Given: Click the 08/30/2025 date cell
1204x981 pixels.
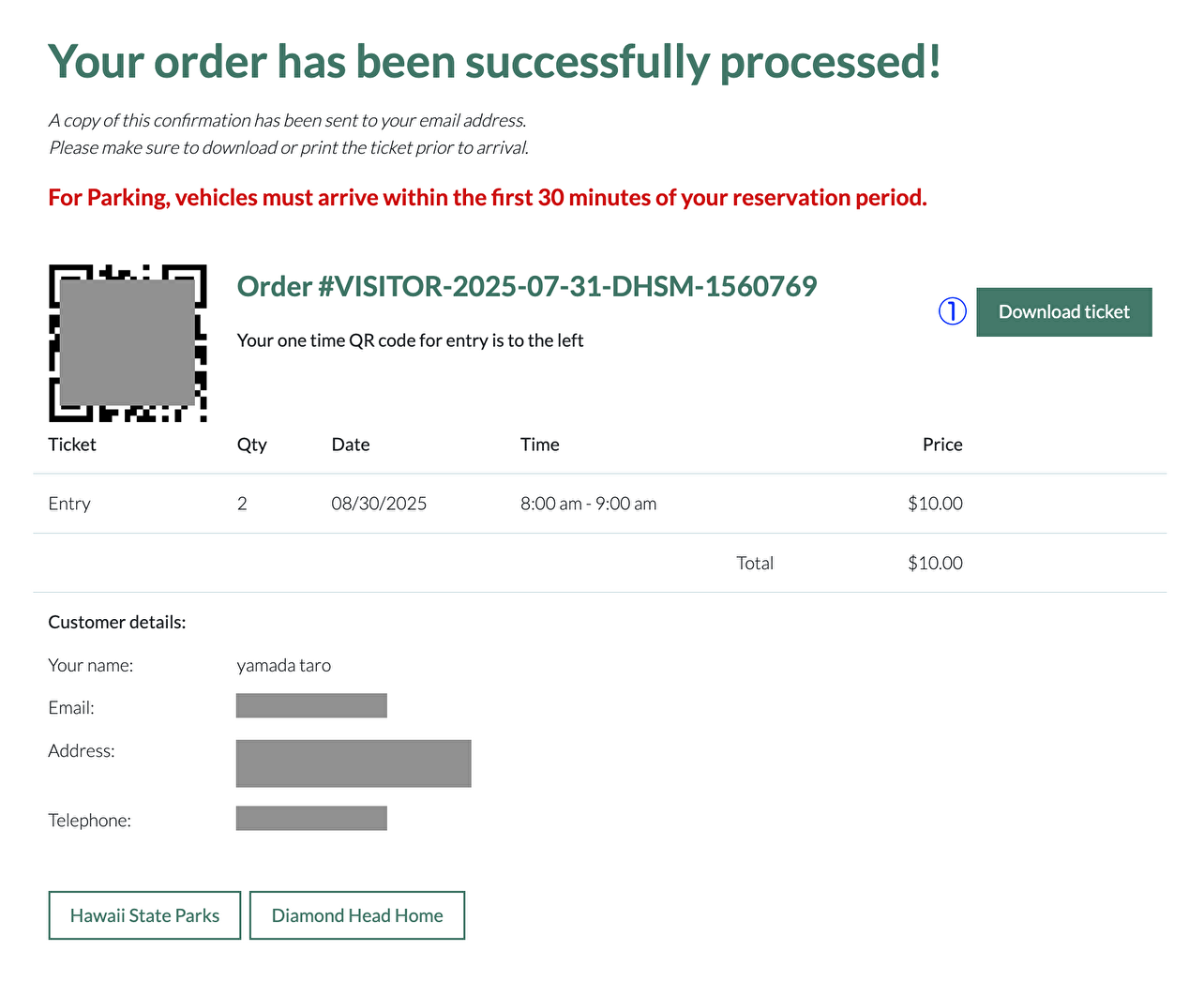Looking at the screenshot, I should [x=379, y=504].
